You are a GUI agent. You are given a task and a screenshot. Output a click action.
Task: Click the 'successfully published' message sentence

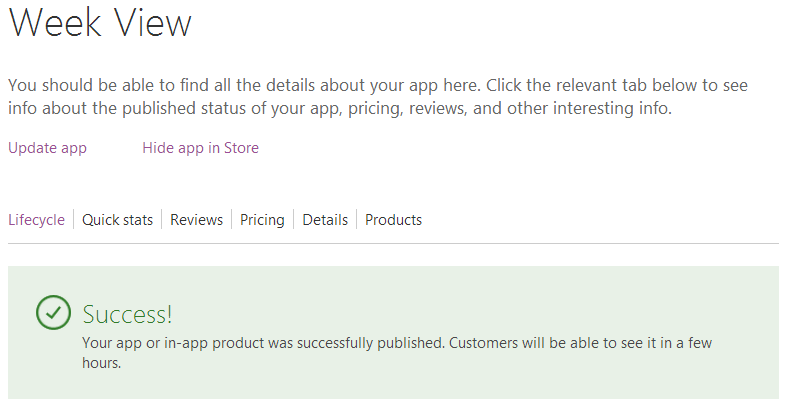pos(264,343)
